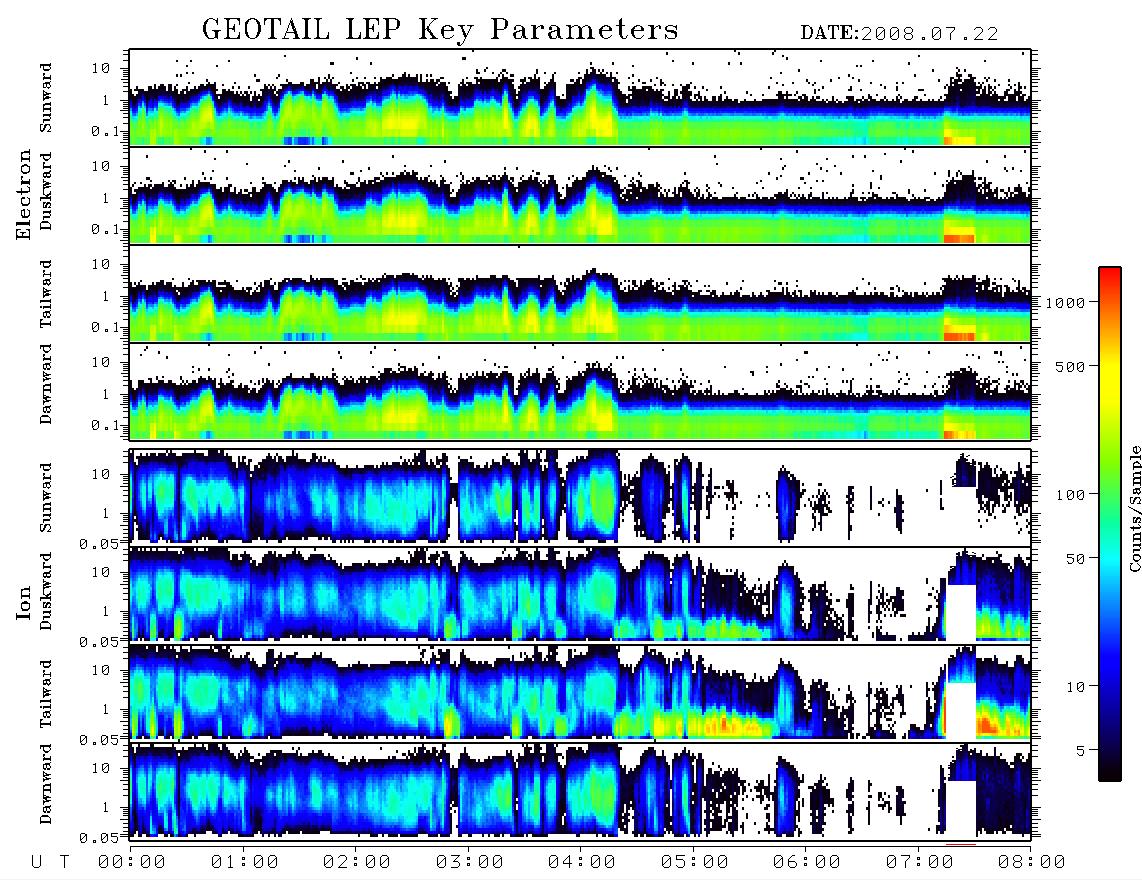
Task: Select the Ion Sunward axis label
Action: click(x=46, y=497)
